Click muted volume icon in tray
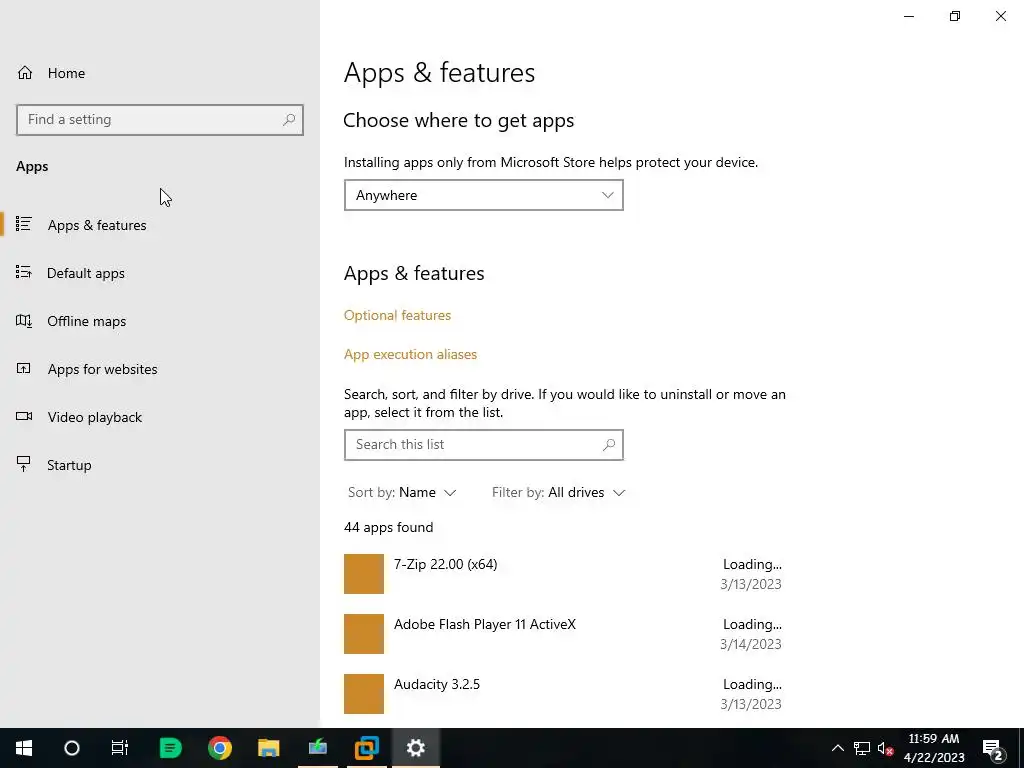This screenshot has height=768, width=1024. [x=886, y=748]
